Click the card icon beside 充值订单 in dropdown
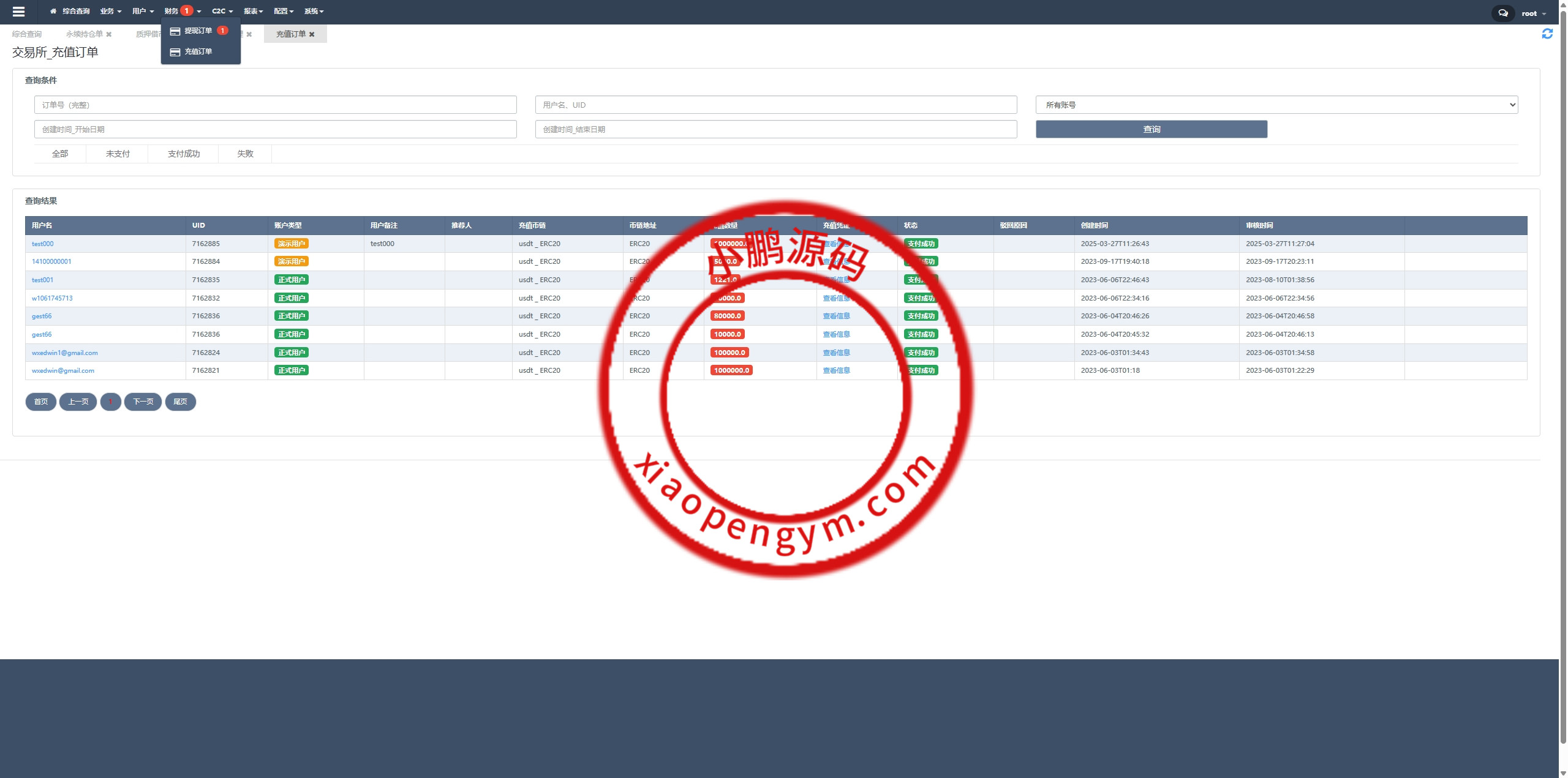This screenshot has width=1568, height=778. [175, 52]
